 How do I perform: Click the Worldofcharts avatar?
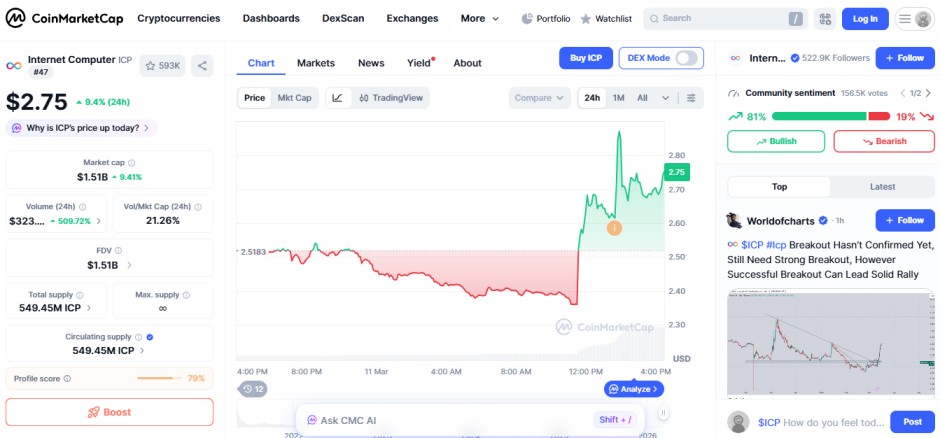[x=734, y=220]
